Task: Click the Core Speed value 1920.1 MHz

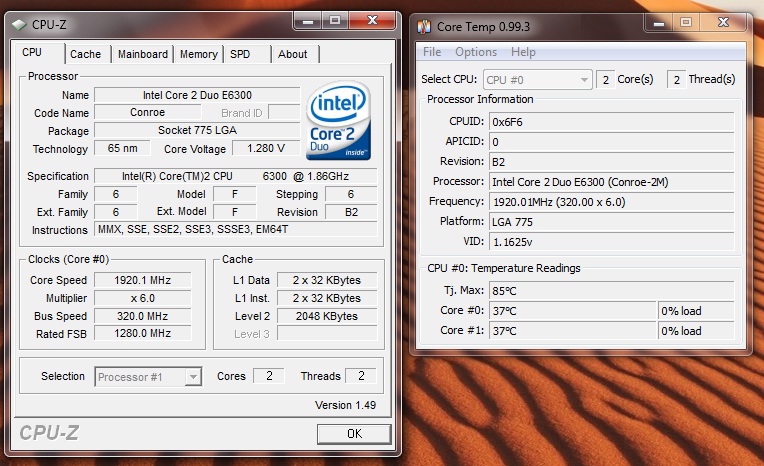Action: pyautogui.click(x=143, y=280)
